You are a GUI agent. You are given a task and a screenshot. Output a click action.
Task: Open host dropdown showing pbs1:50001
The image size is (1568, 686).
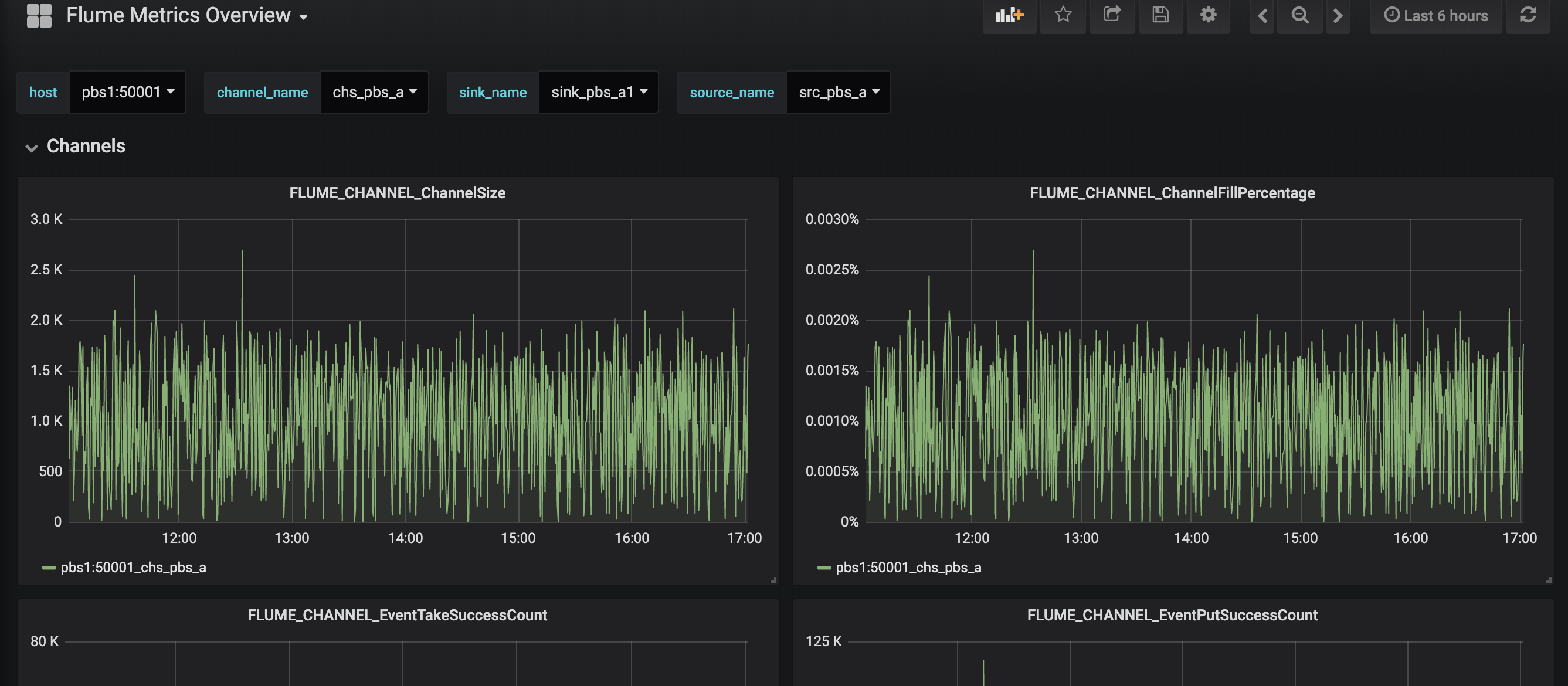(x=128, y=92)
